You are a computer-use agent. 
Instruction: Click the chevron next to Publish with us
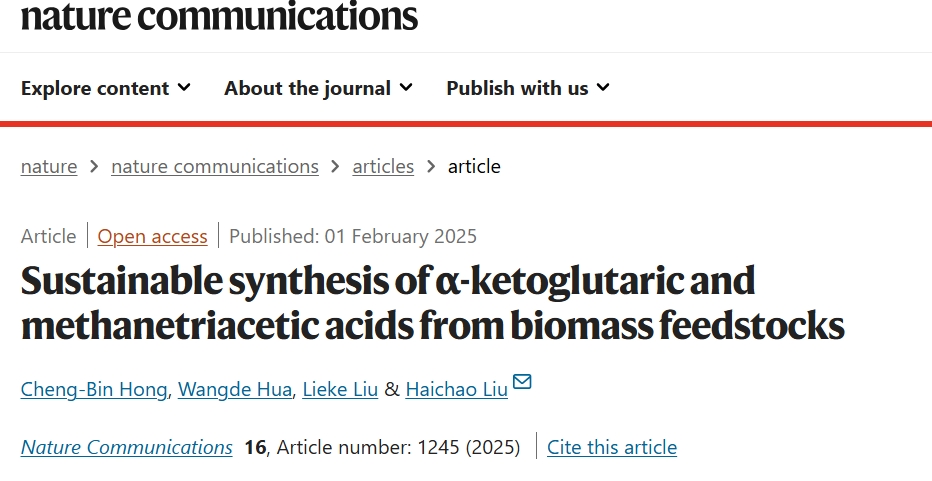(x=603, y=87)
